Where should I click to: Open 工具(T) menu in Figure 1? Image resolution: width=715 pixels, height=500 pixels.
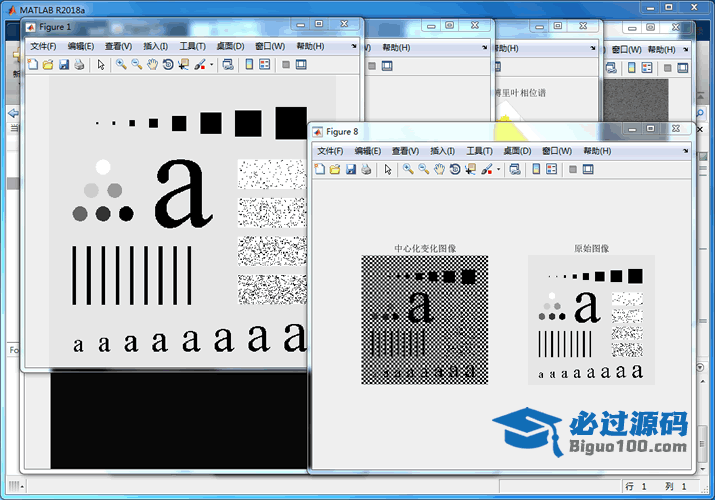(192, 46)
